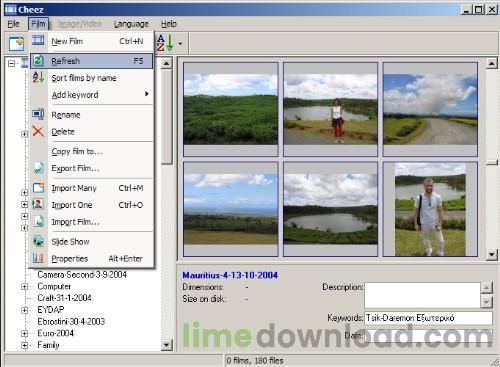Click the Rename icon in Film menu
Image resolution: width=500 pixels, height=367 pixels.
38,114
